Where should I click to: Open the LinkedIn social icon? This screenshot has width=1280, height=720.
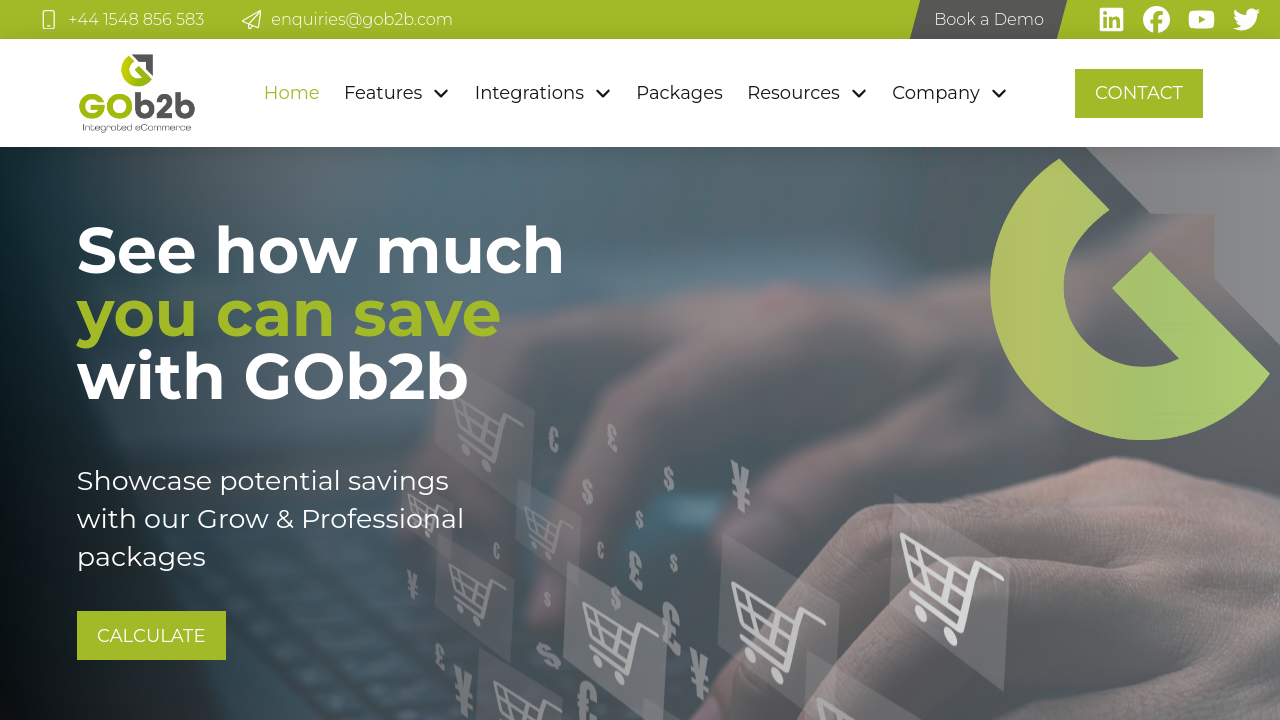pos(1111,19)
